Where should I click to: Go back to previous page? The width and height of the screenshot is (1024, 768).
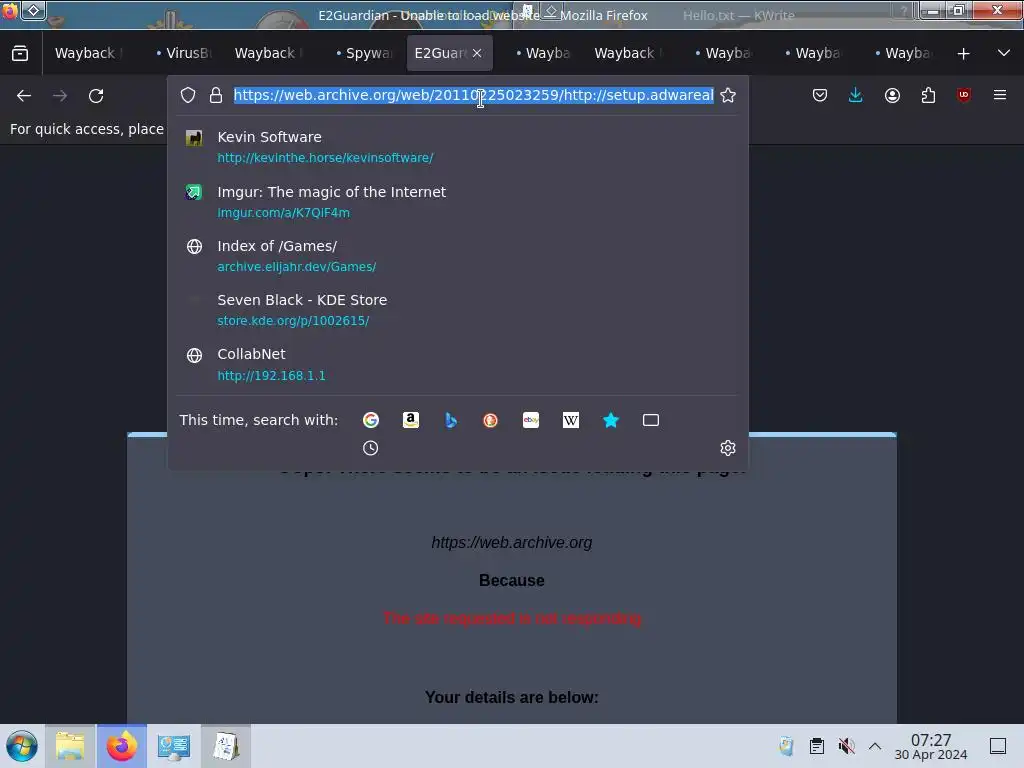point(24,96)
